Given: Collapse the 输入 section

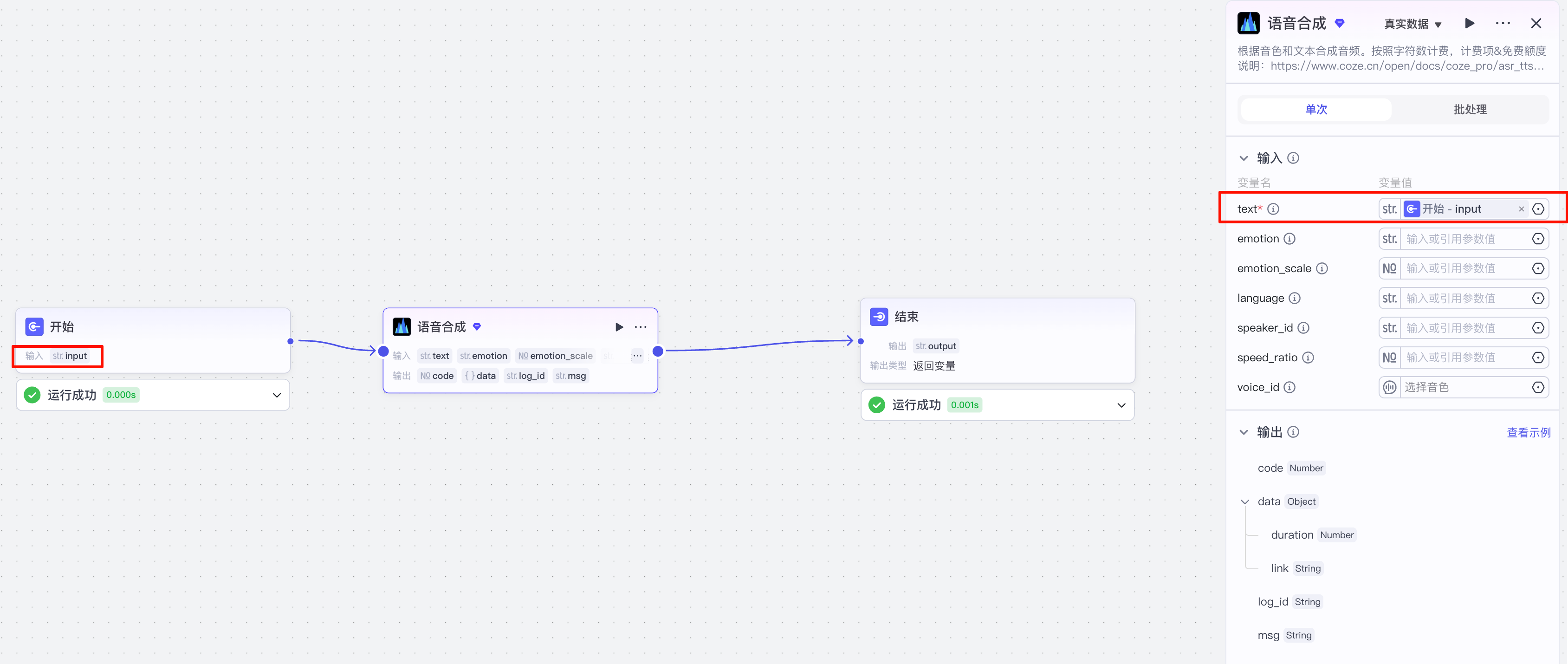Looking at the screenshot, I should [1244, 158].
